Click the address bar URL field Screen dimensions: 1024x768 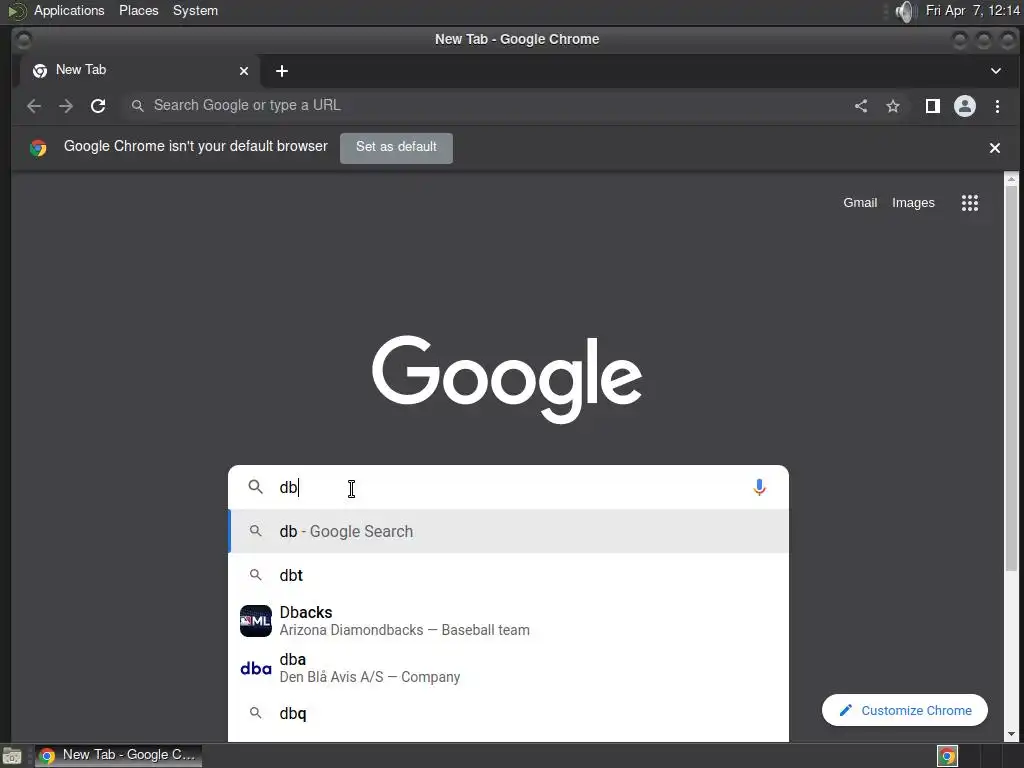483,106
